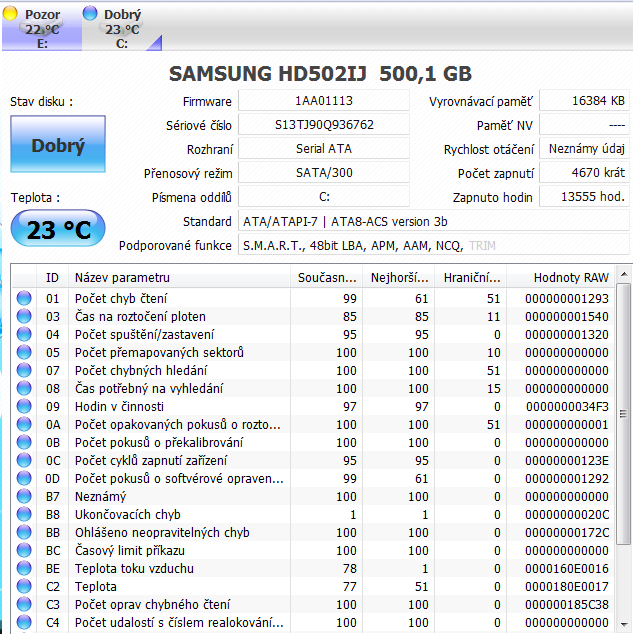
Task: Select the Ukončovacích chyb parameter name
Action: (x=128, y=514)
